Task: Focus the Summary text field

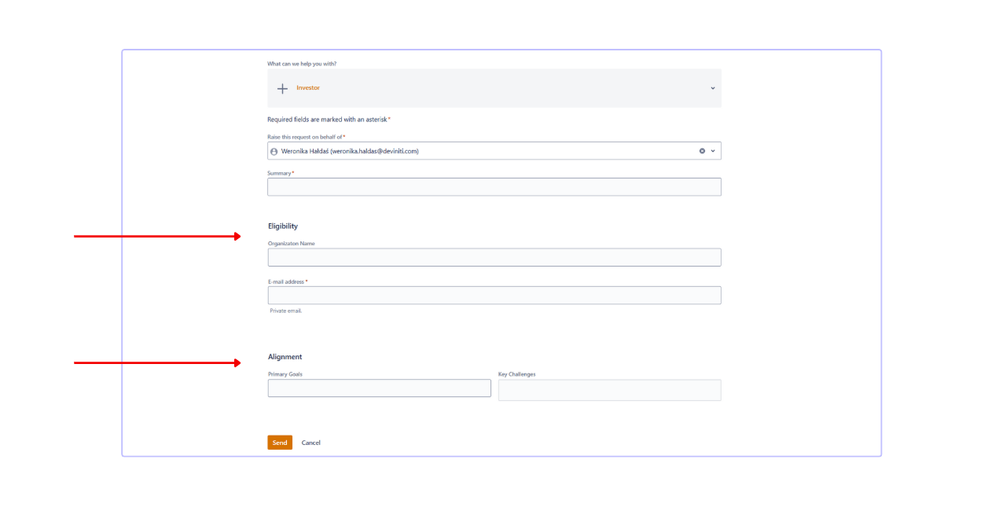Action: 494,187
